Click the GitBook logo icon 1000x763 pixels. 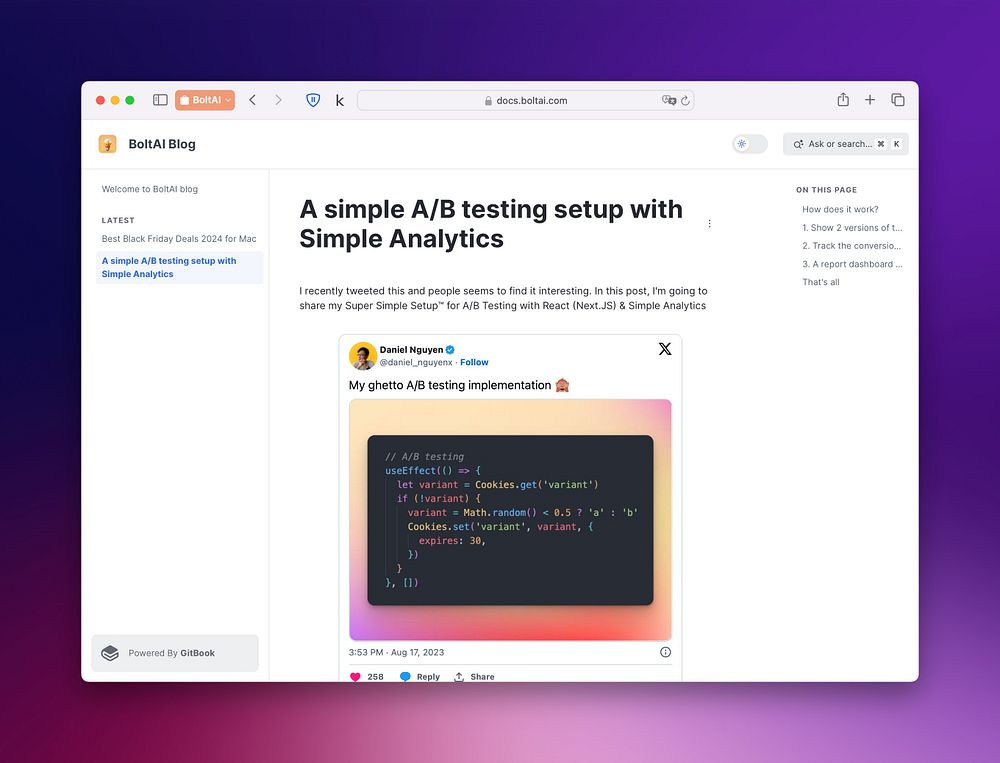(110, 653)
